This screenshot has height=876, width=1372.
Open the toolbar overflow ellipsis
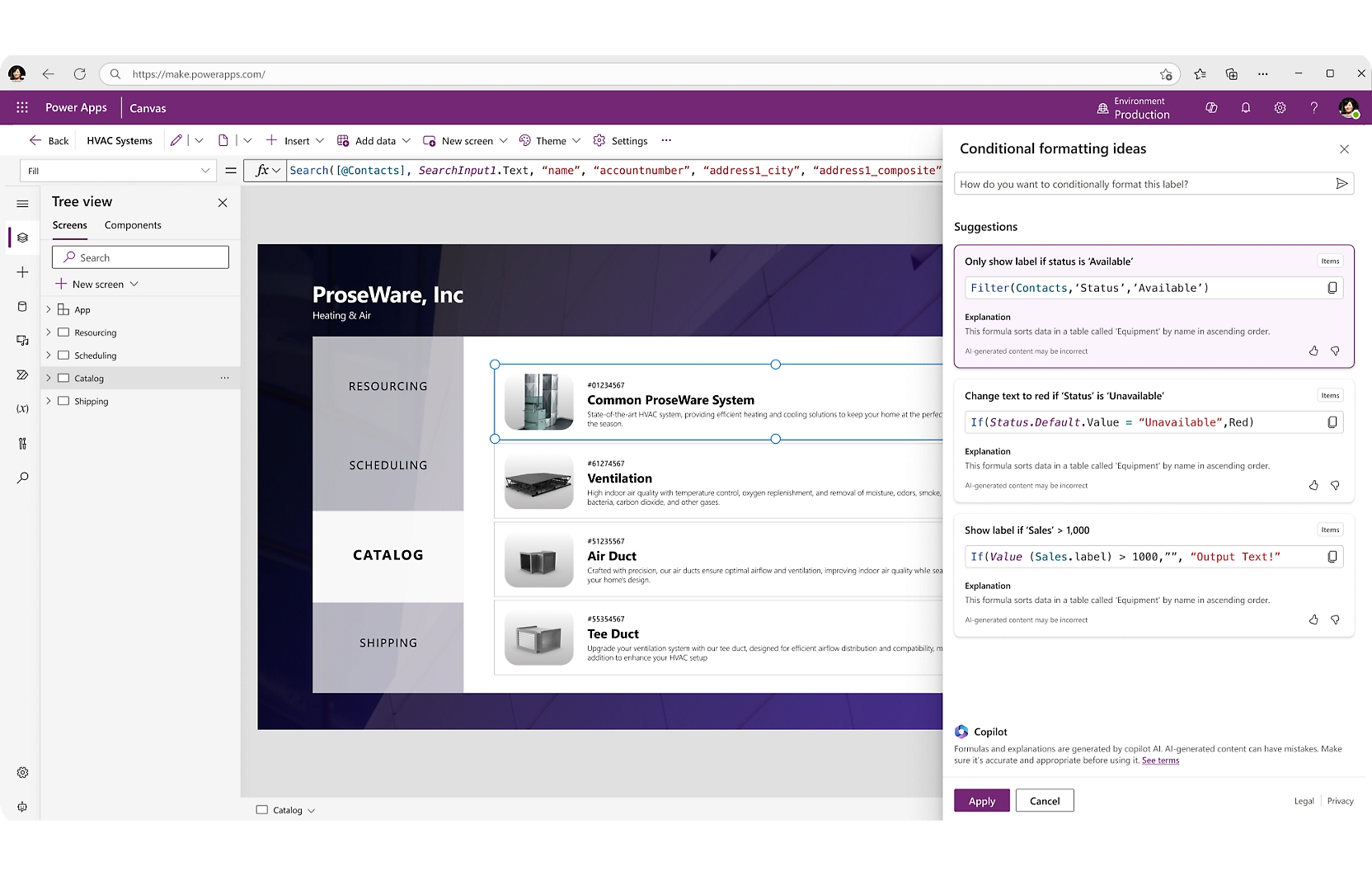pyautogui.click(x=666, y=140)
